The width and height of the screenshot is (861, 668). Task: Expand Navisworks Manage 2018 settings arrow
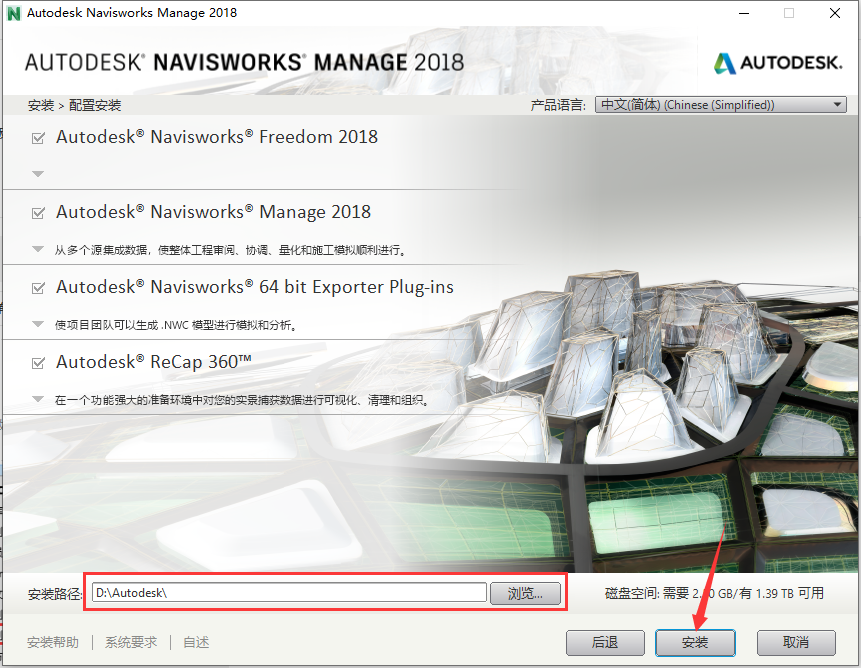click(38, 249)
